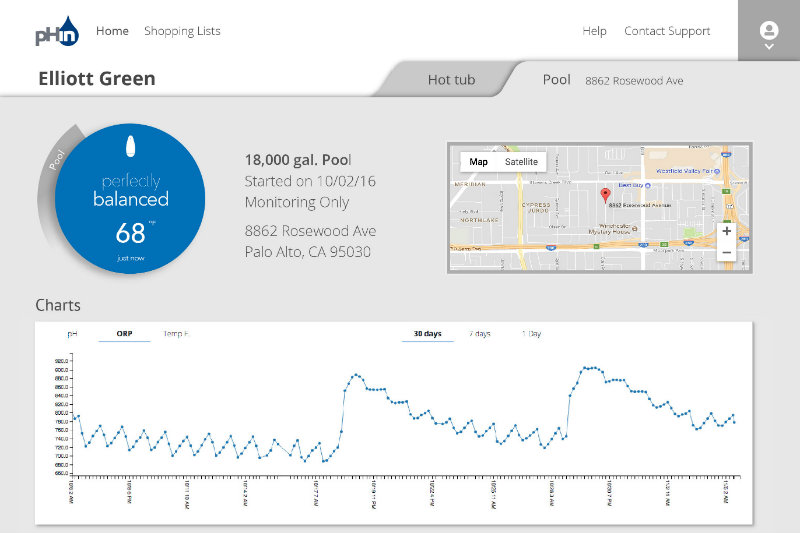Switch map to Map view
This screenshot has height=533, width=800.
coord(479,162)
